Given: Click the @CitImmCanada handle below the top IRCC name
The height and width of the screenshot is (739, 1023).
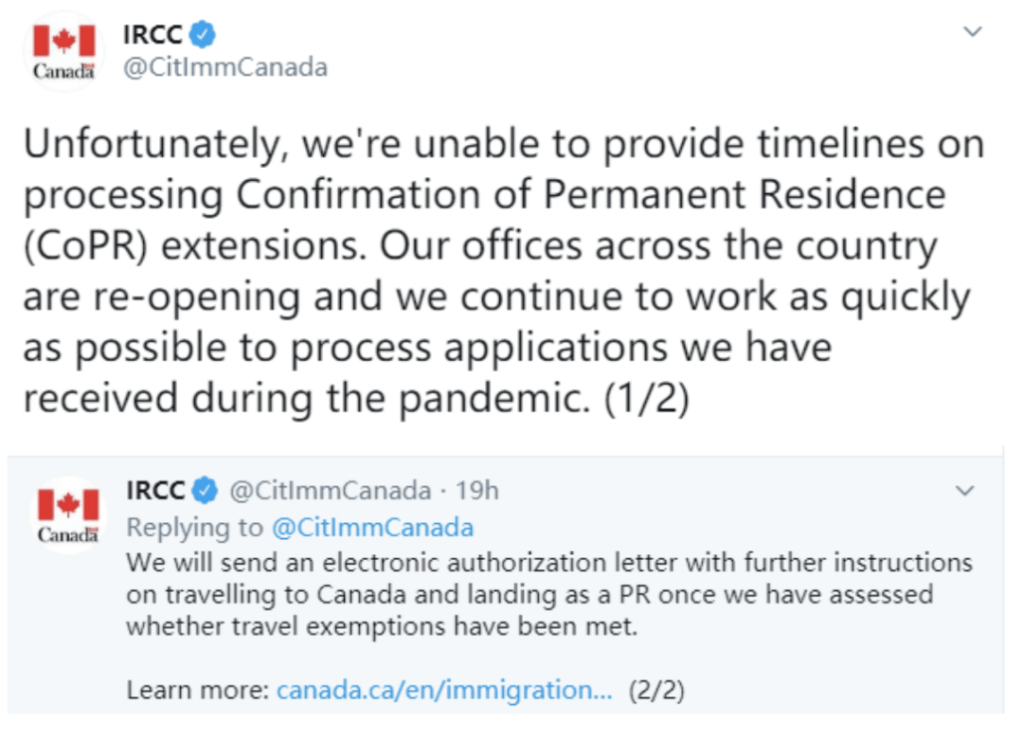Looking at the screenshot, I should point(224,67).
